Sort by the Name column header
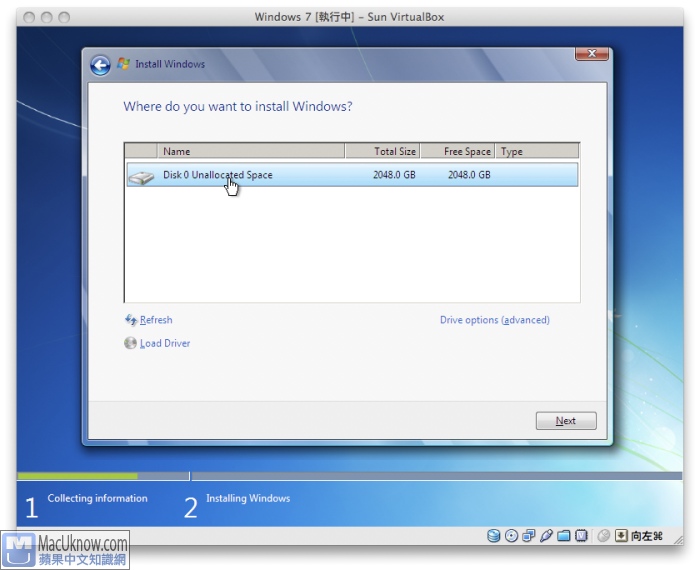This screenshot has width=700, height=570. coord(251,151)
